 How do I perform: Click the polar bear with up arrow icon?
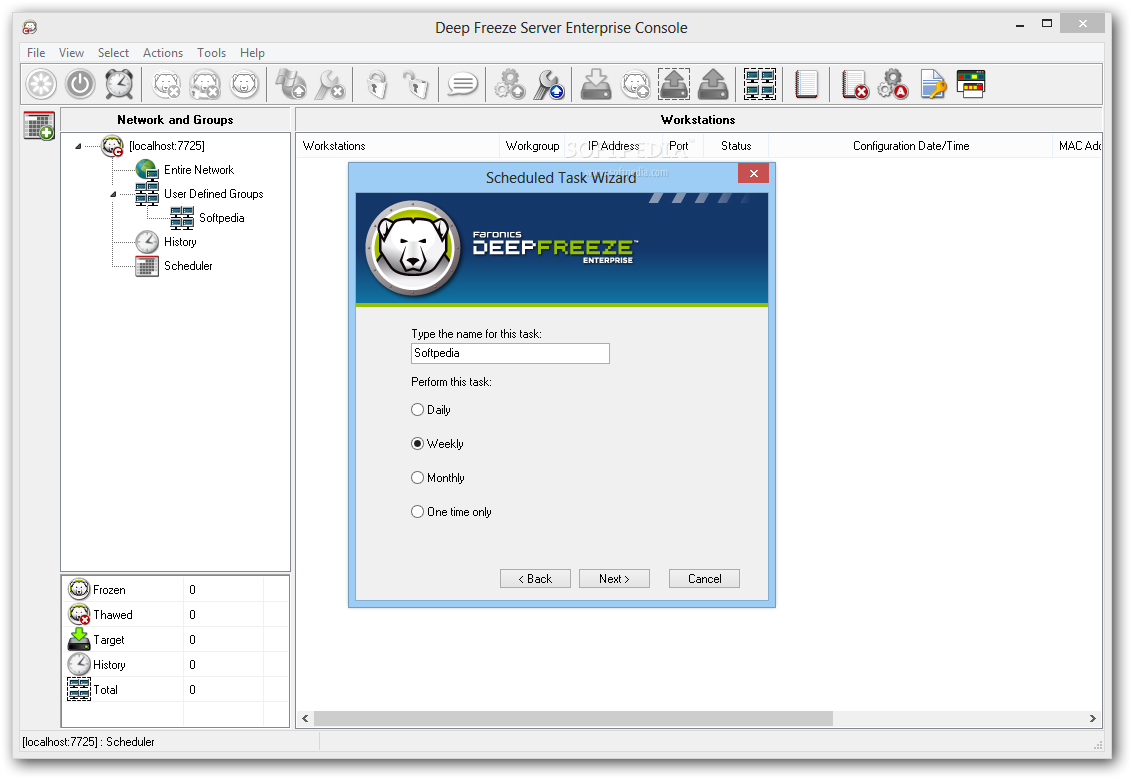(x=635, y=84)
